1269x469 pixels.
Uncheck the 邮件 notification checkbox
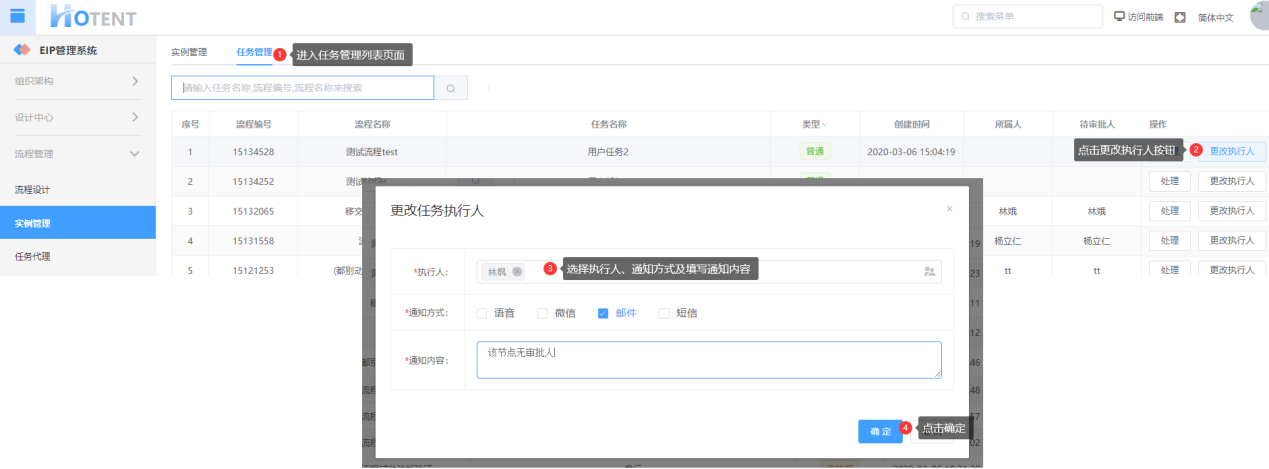pyautogui.click(x=603, y=313)
